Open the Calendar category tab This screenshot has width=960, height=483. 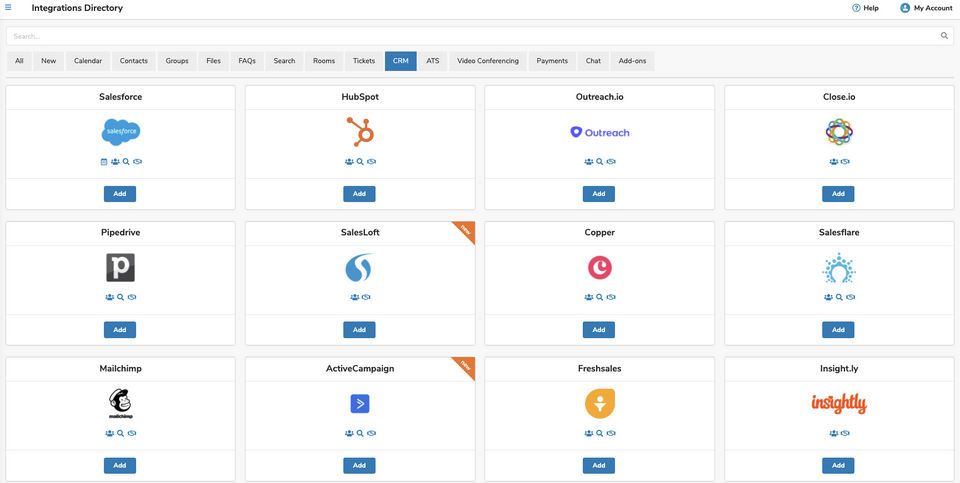pyautogui.click(x=88, y=61)
